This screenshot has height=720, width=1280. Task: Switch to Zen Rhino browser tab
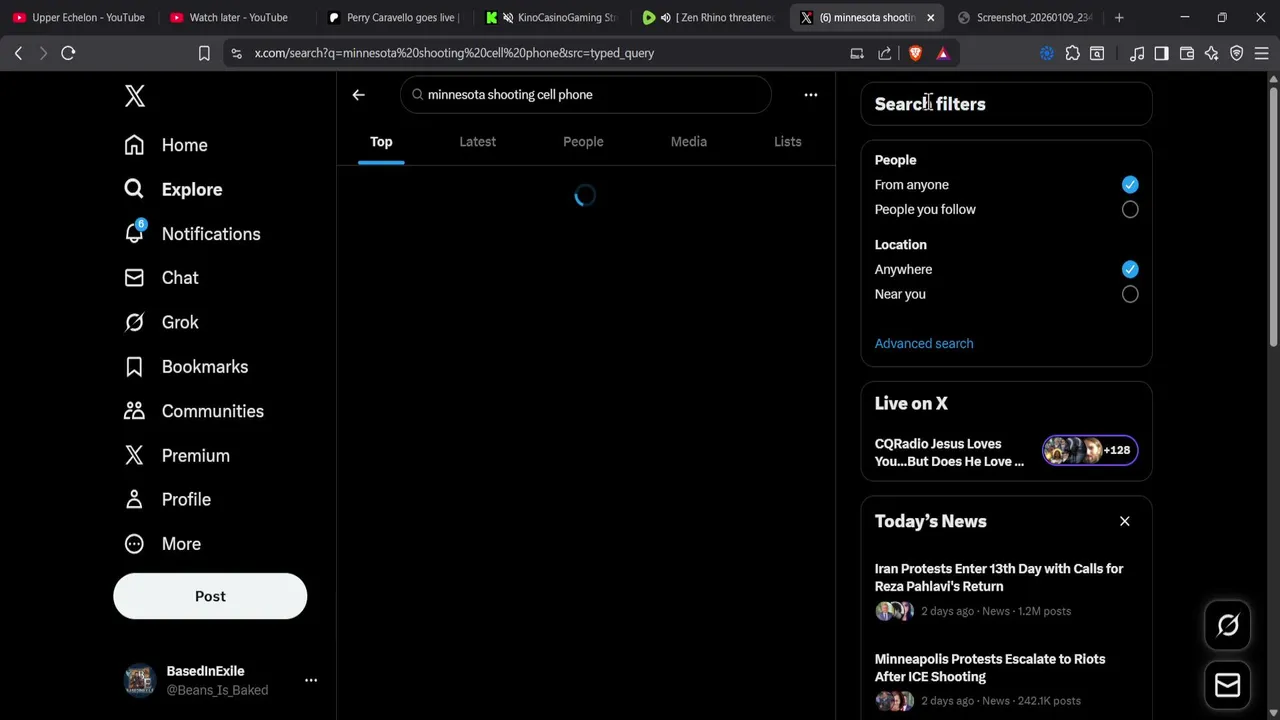coord(711,17)
